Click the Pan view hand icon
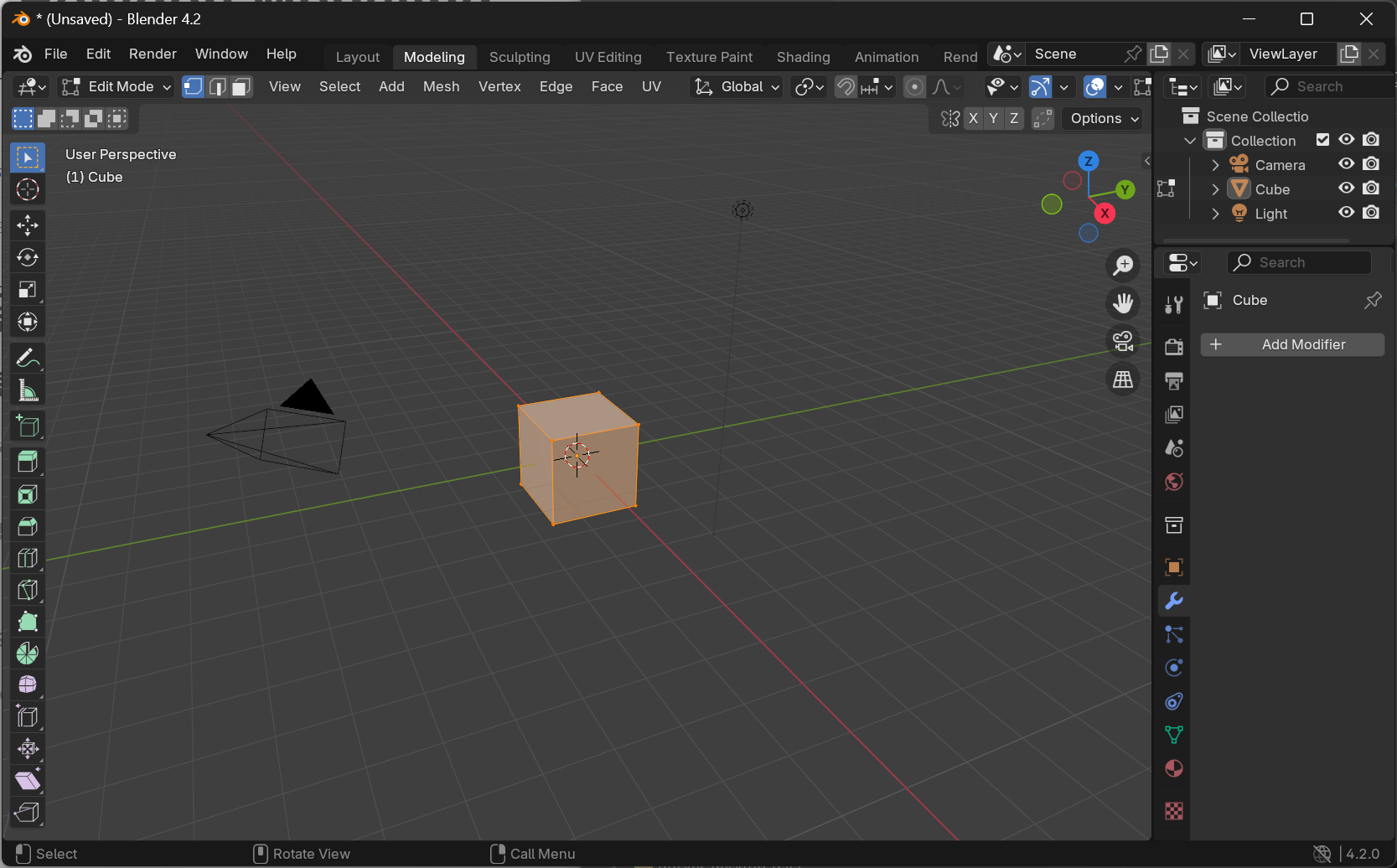This screenshot has height=868, width=1397. click(x=1123, y=303)
